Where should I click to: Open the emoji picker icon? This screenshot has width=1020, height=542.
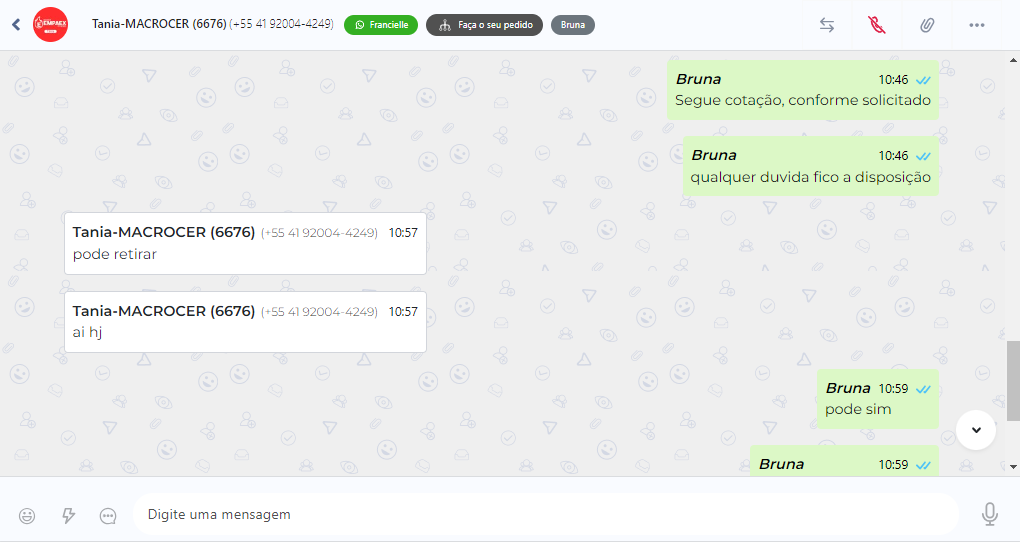(x=27, y=516)
